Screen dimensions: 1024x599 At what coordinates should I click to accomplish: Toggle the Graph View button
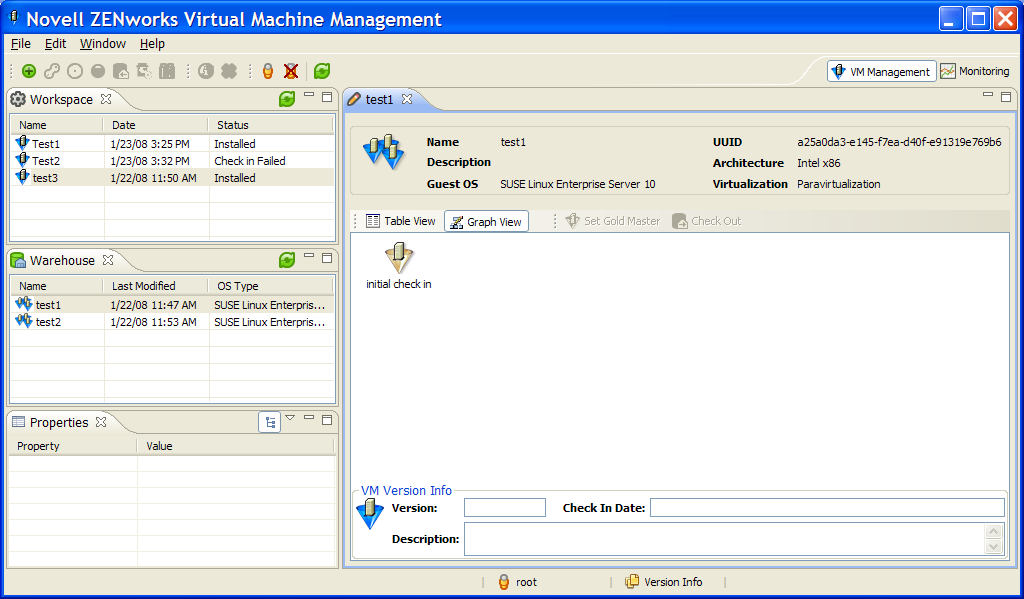[x=486, y=221]
